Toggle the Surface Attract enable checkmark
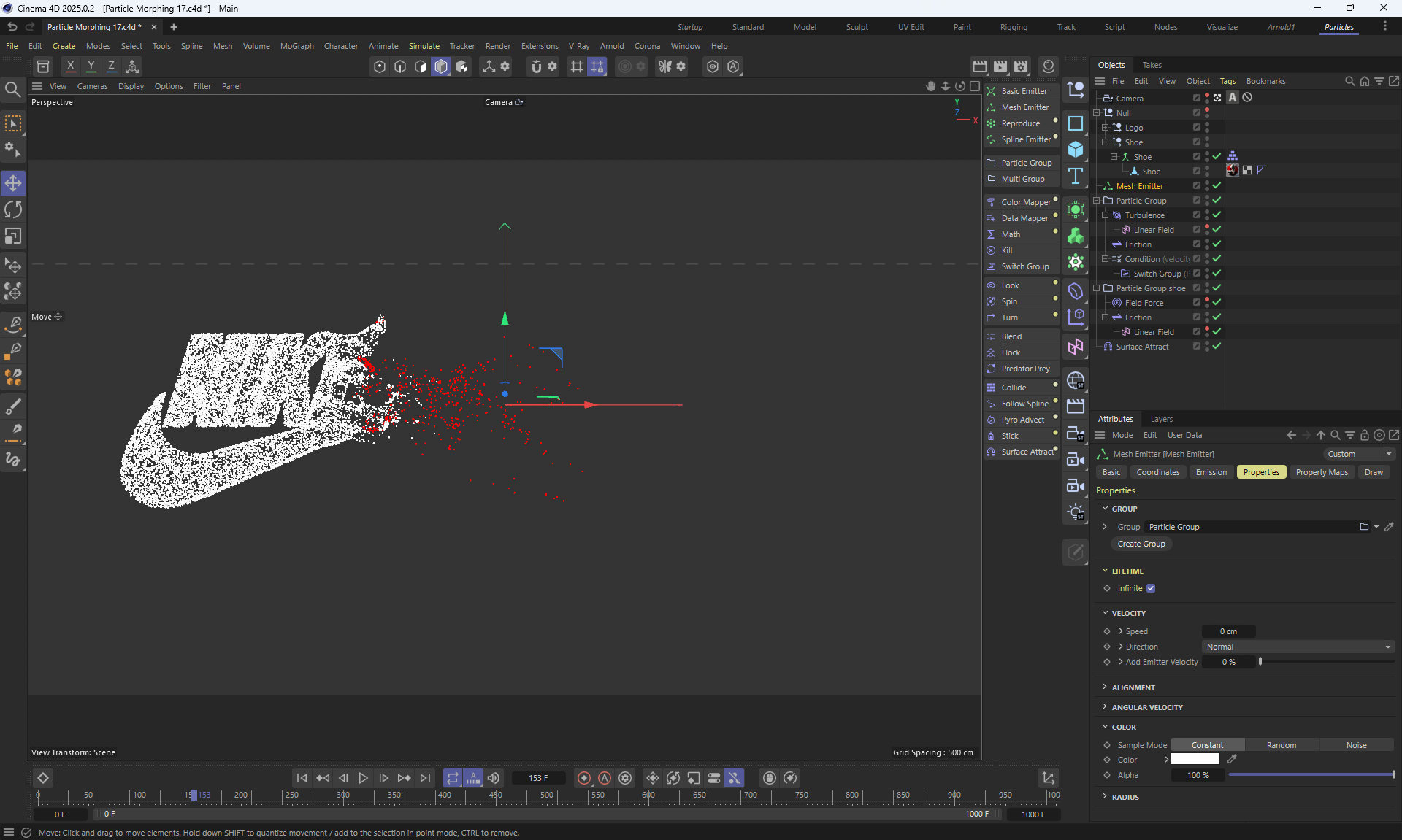Screen dimensions: 1402x840 tap(1217, 347)
